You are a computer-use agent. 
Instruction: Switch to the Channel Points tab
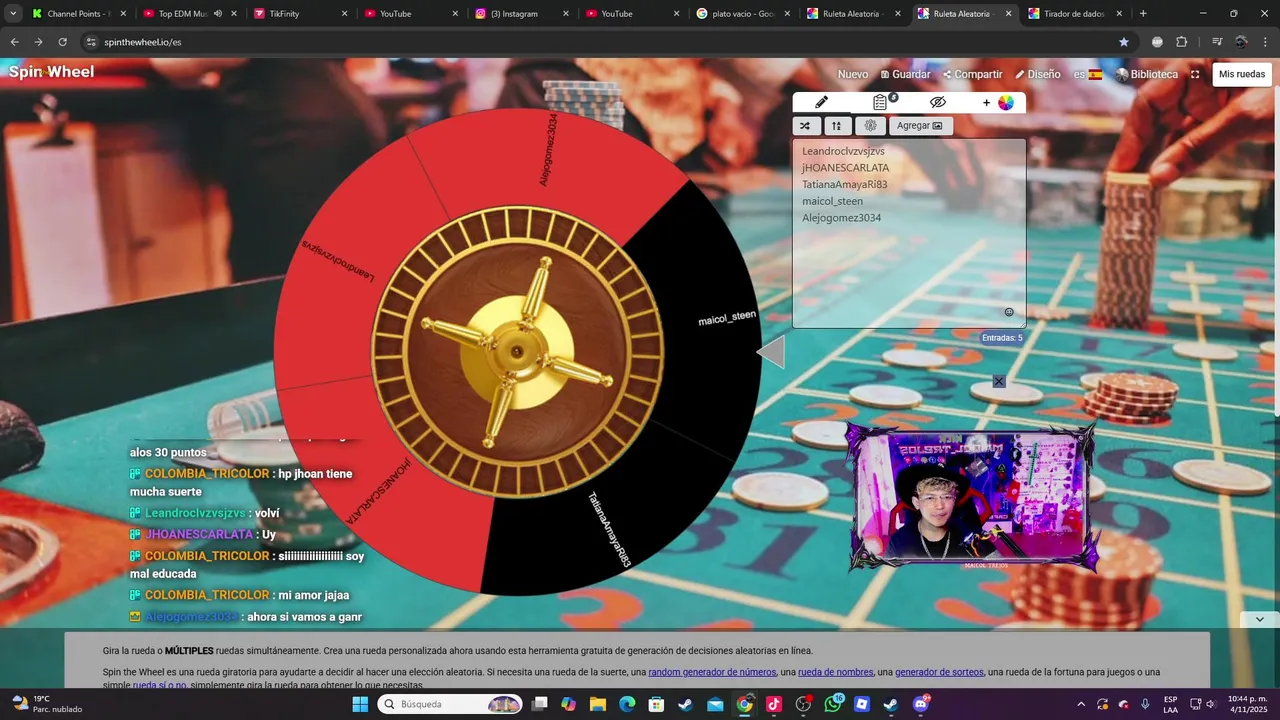pyautogui.click(x=78, y=14)
